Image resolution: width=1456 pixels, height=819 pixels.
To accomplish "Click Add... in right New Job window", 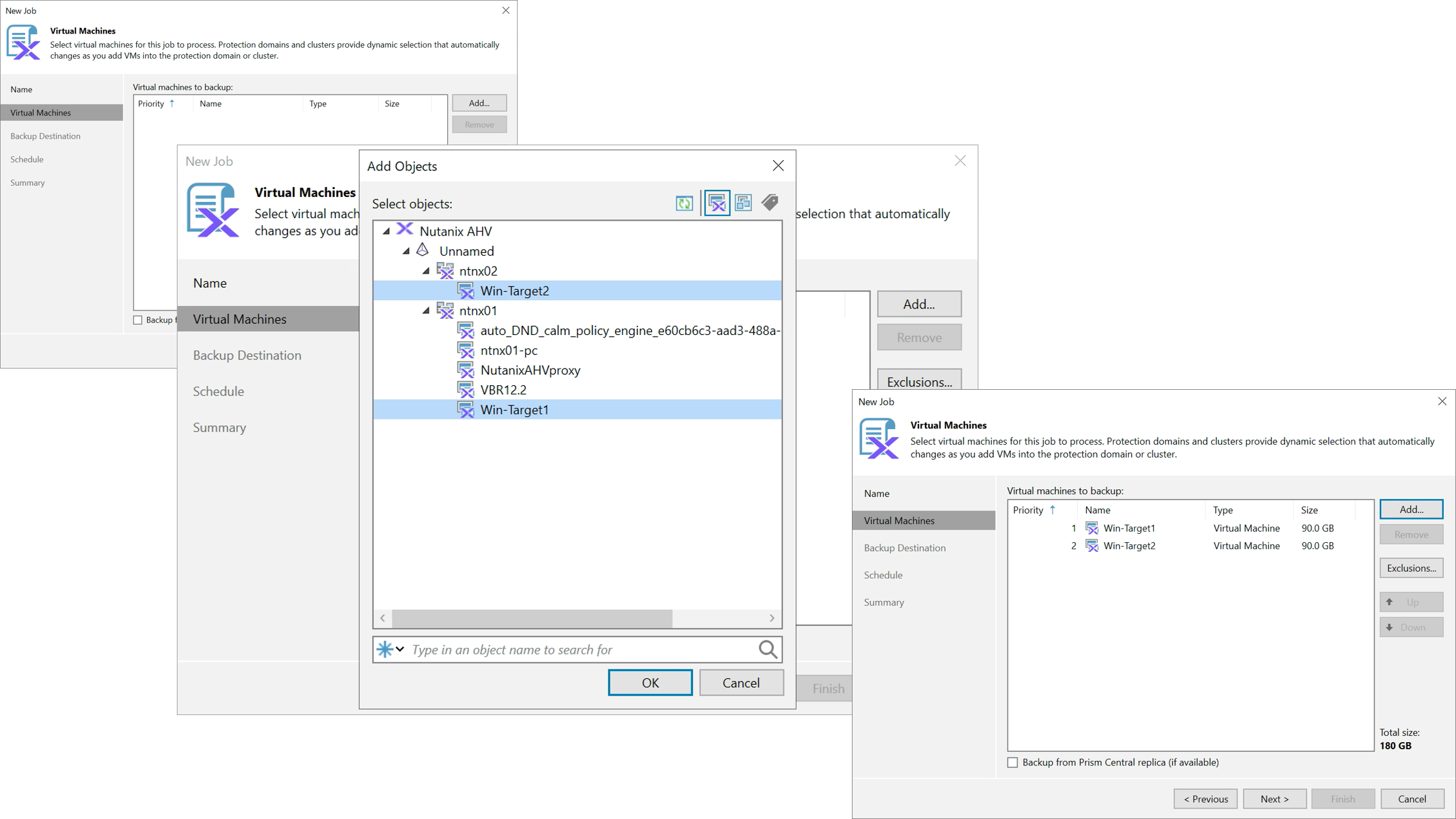I will click(x=1411, y=509).
